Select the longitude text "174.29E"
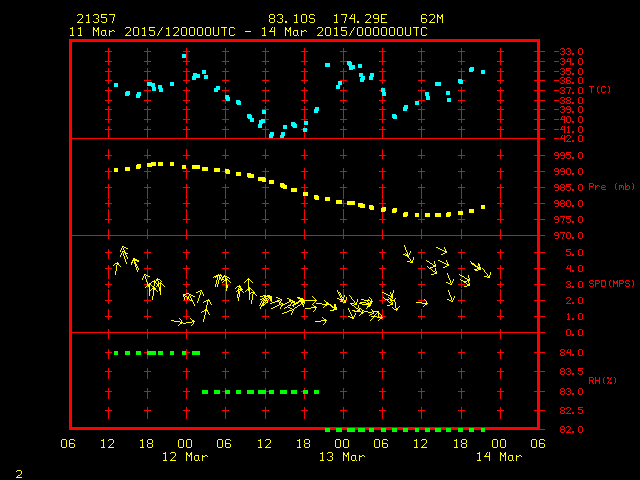Viewport: 640px width, 480px height. click(x=360, y=19)
